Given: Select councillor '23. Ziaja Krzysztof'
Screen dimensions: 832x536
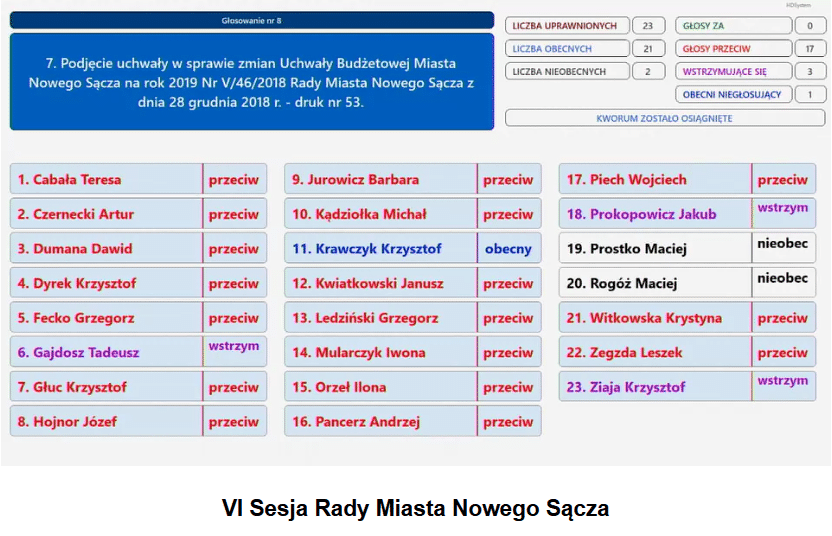Looking at the screenshot, I should coord(655,386).
